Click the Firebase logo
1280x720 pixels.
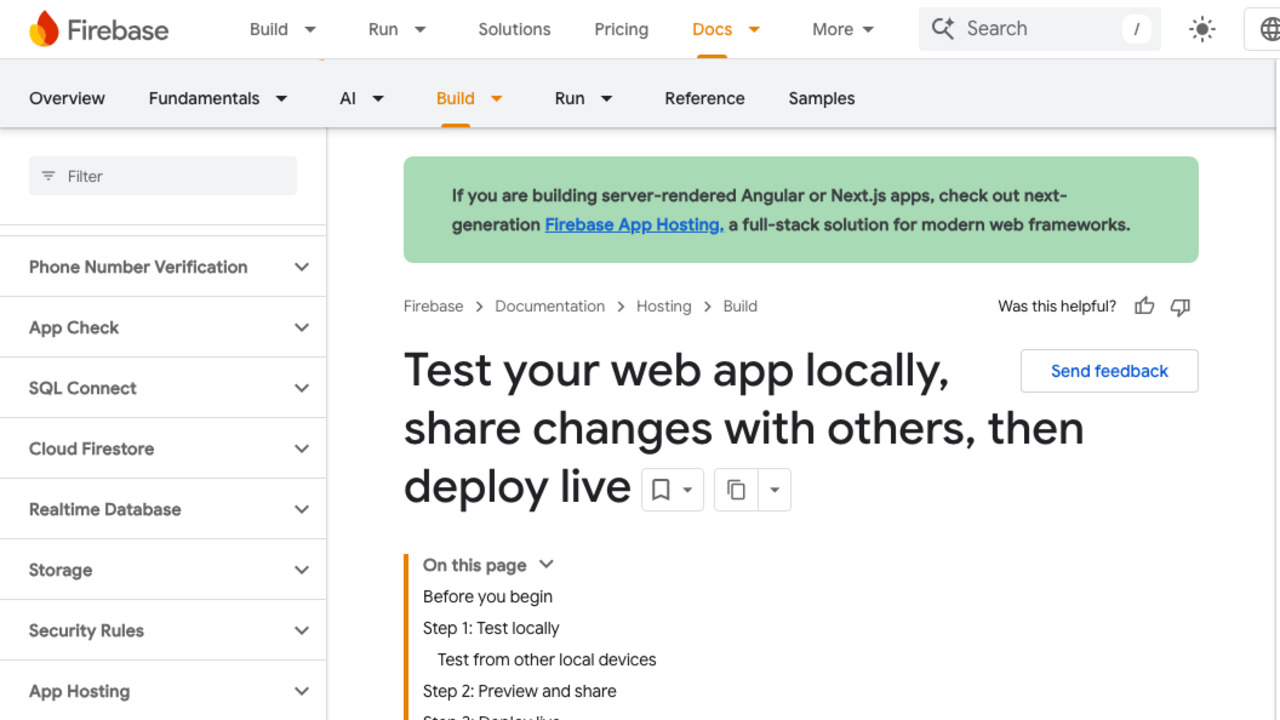[x=99, y=30]
